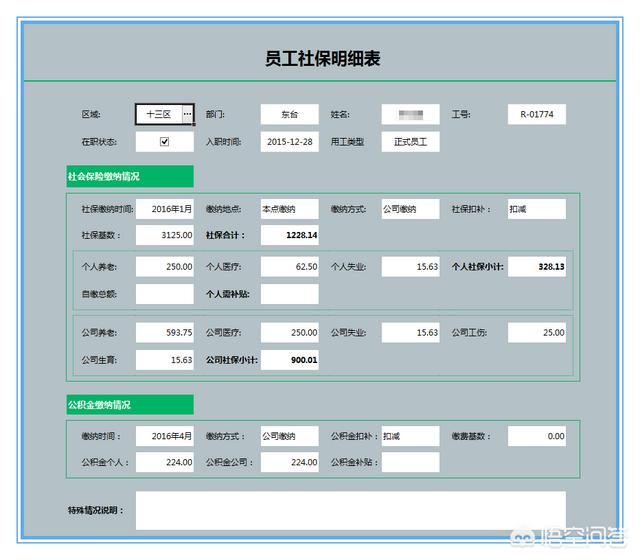640x560 pixels.
Task: Click the 社保基数 field 3125.00
Action: [165, 235]
